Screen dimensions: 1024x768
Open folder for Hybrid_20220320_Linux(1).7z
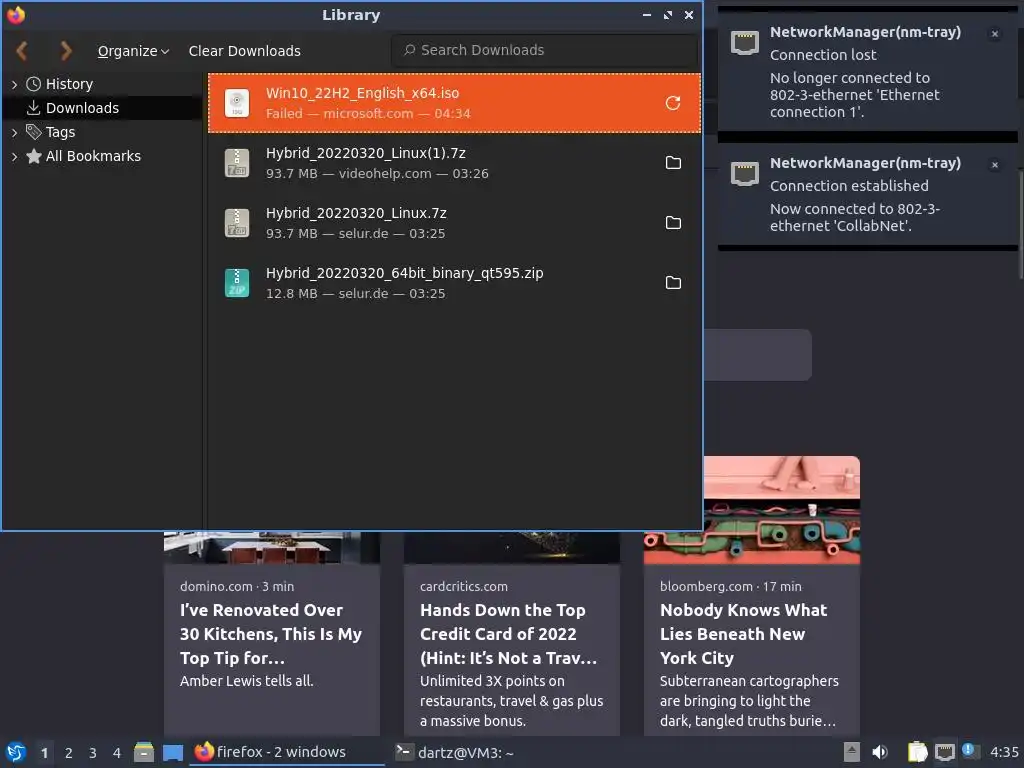(x=673, y=163)
